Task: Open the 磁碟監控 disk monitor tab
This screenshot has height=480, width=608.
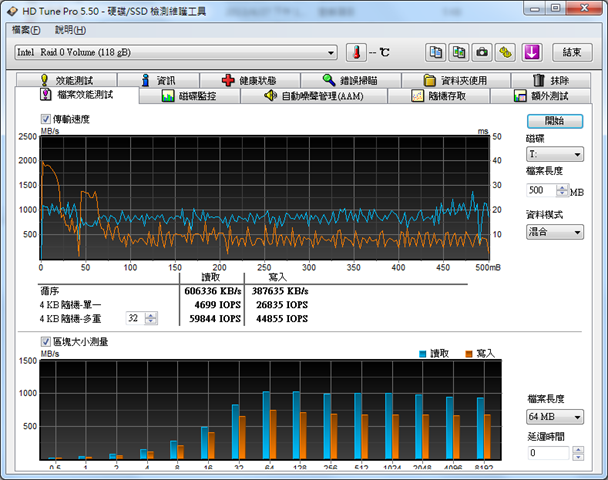Action: (x=188, y=97)
